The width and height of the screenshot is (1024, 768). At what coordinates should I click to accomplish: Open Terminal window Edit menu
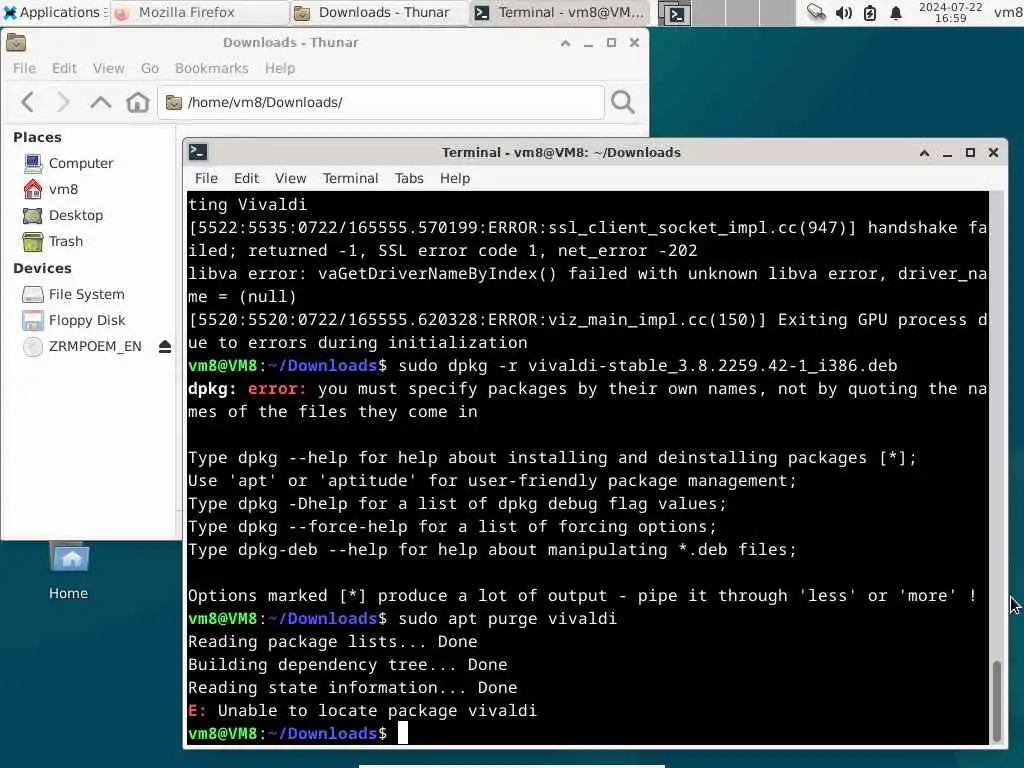(x=246, y=178)
